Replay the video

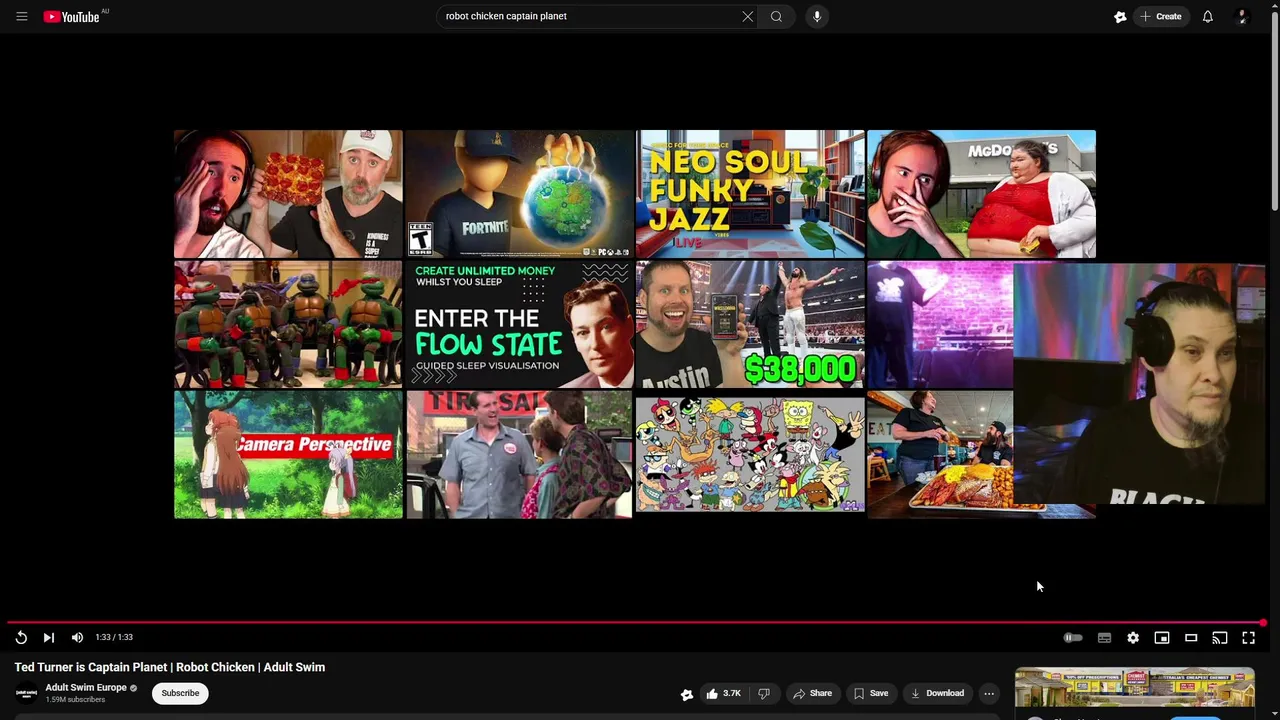click(21, 637)
